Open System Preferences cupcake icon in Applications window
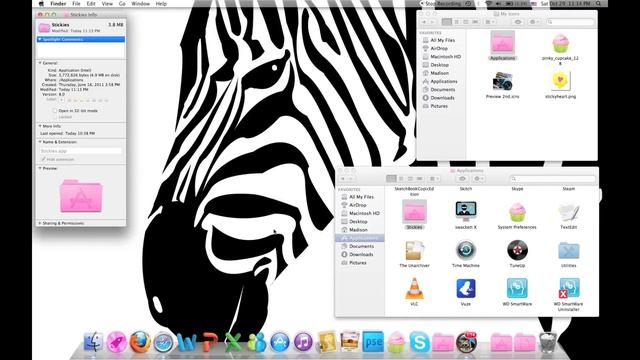 tap(517, 212)
